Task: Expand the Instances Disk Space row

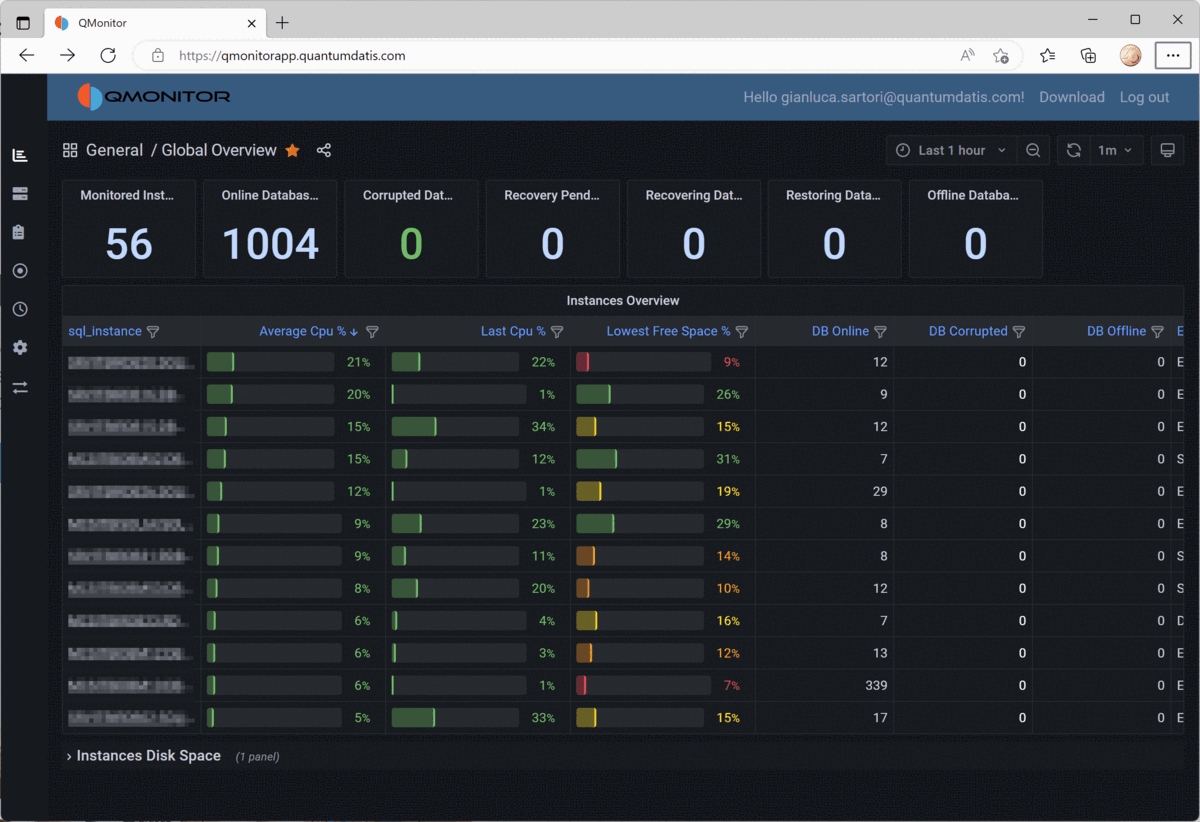Action: point(148,756)
